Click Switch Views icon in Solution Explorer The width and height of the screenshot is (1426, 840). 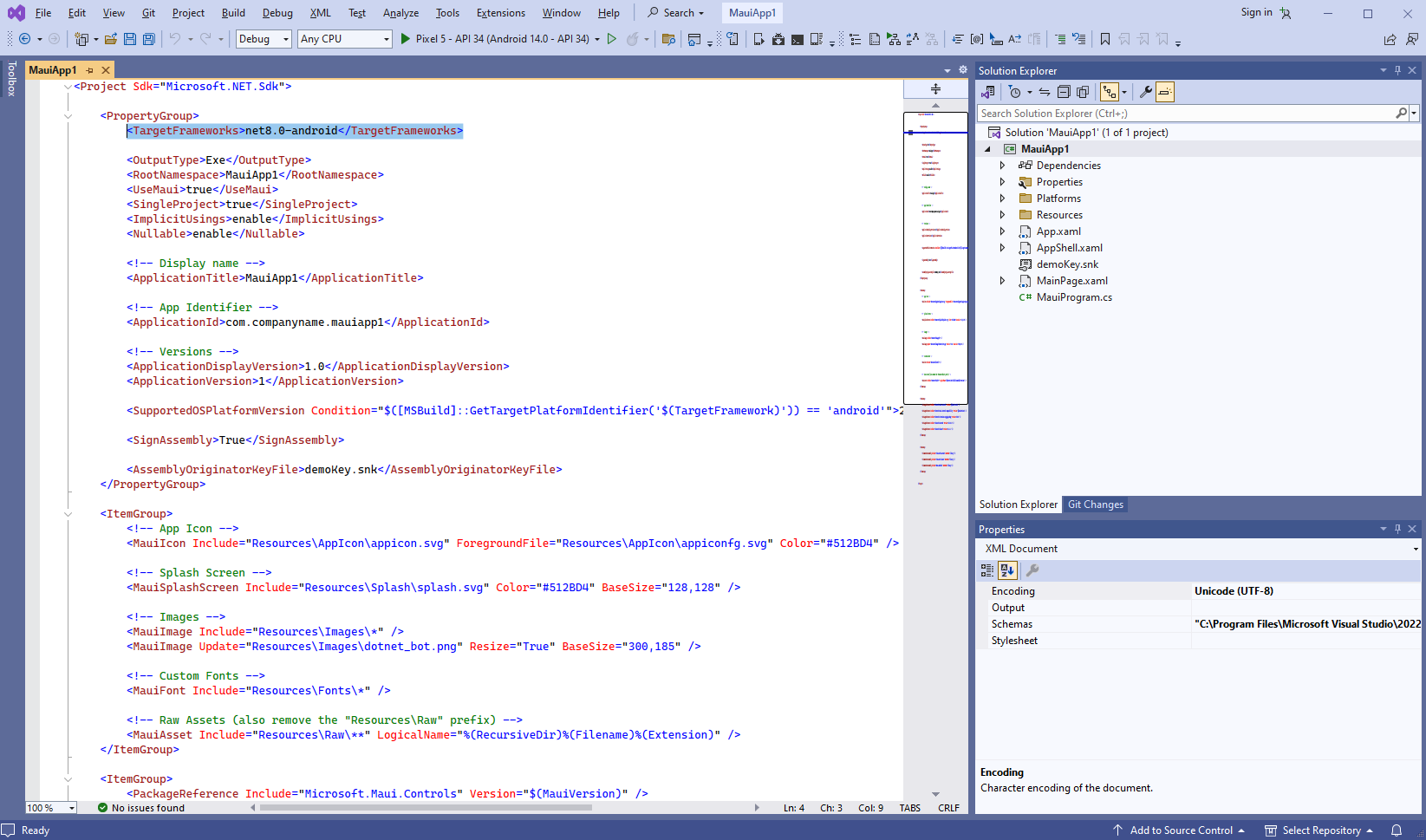[988, 92]
